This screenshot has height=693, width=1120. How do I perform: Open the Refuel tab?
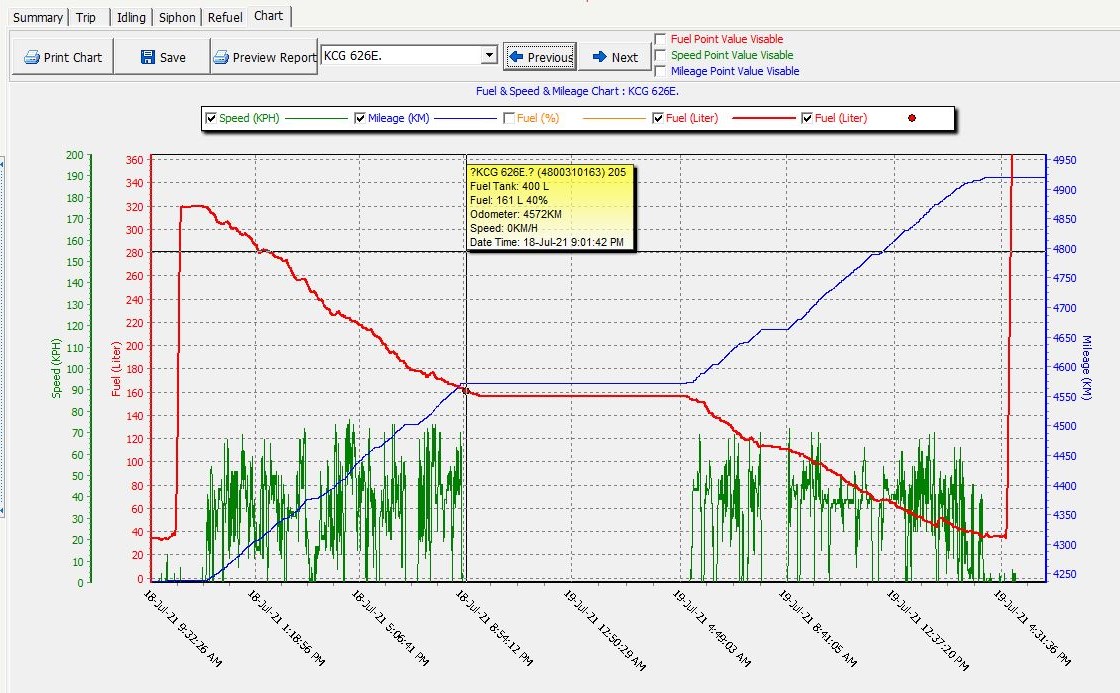point(224,17)
